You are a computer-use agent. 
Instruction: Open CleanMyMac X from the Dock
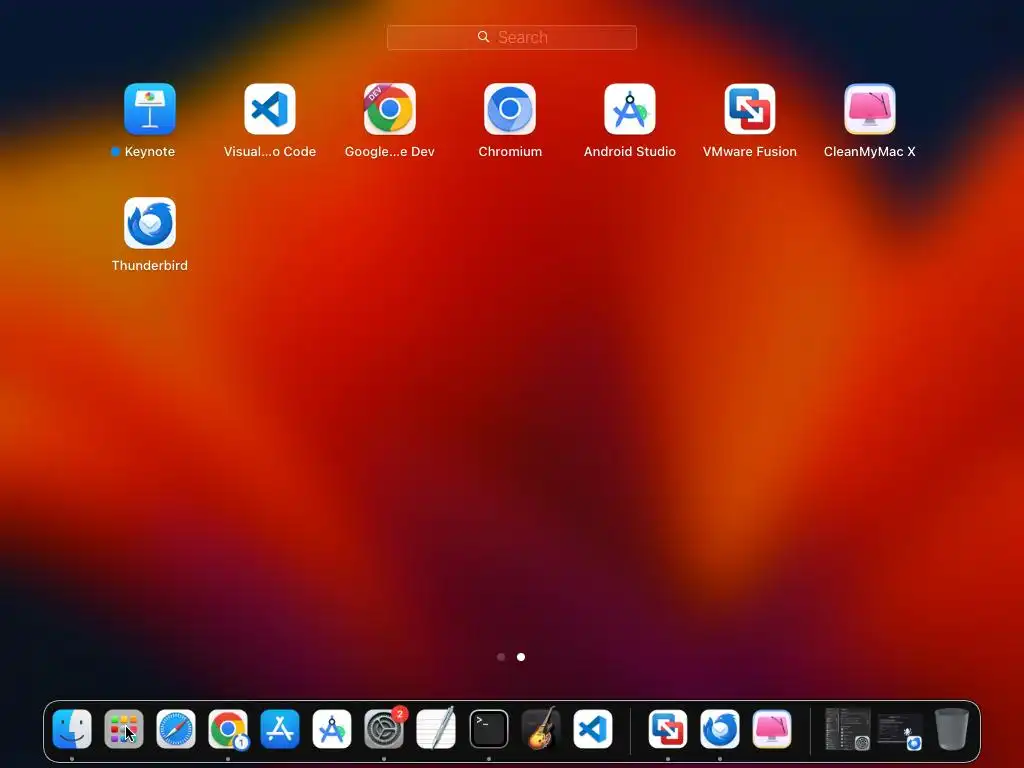772,729
